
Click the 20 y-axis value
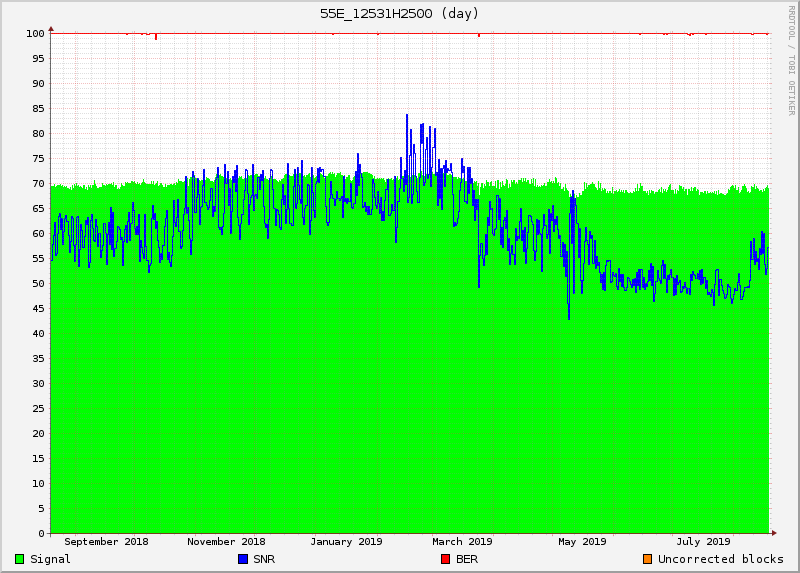coord(38,434)
